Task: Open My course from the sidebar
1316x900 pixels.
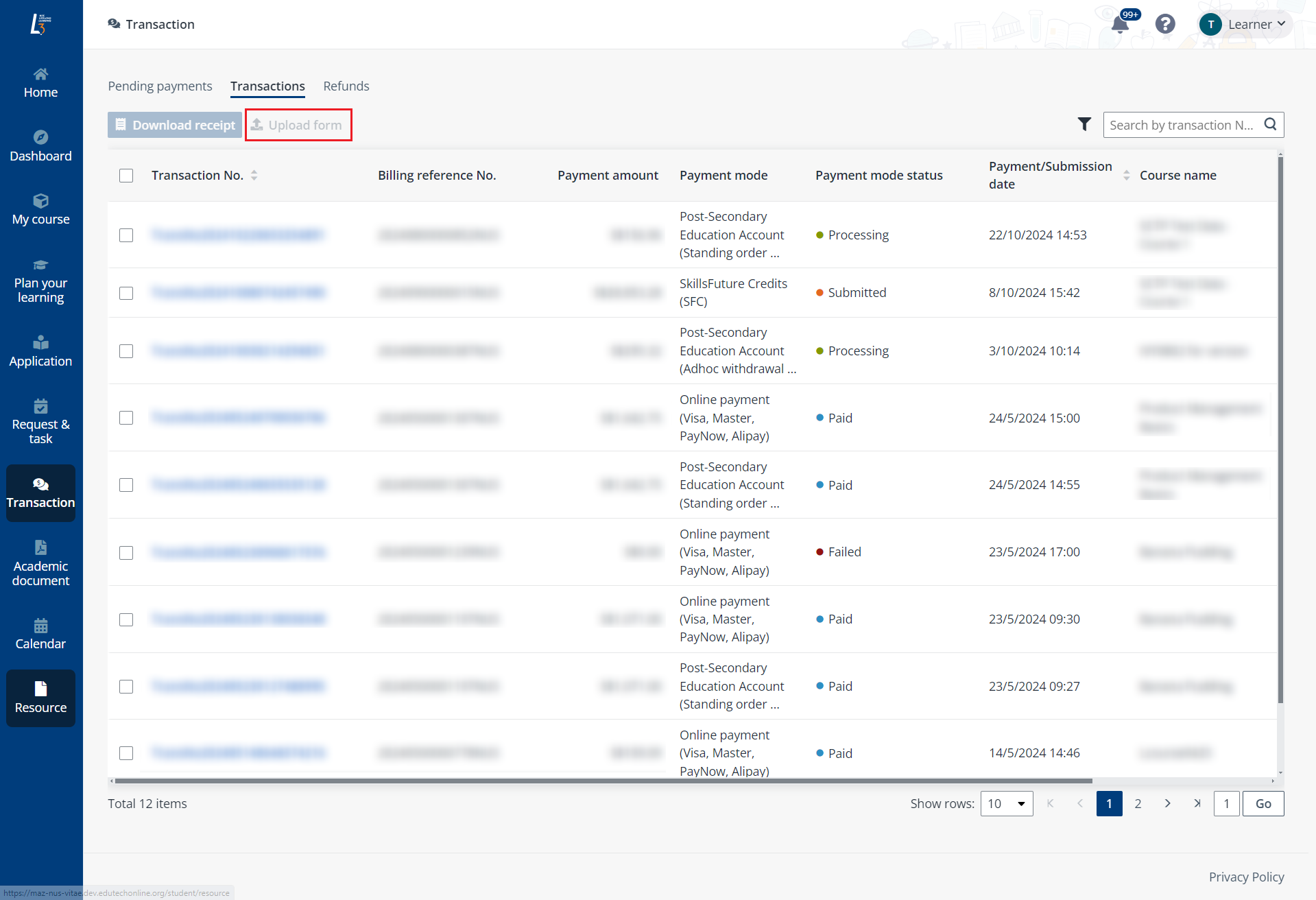Action: pos(40,209)
